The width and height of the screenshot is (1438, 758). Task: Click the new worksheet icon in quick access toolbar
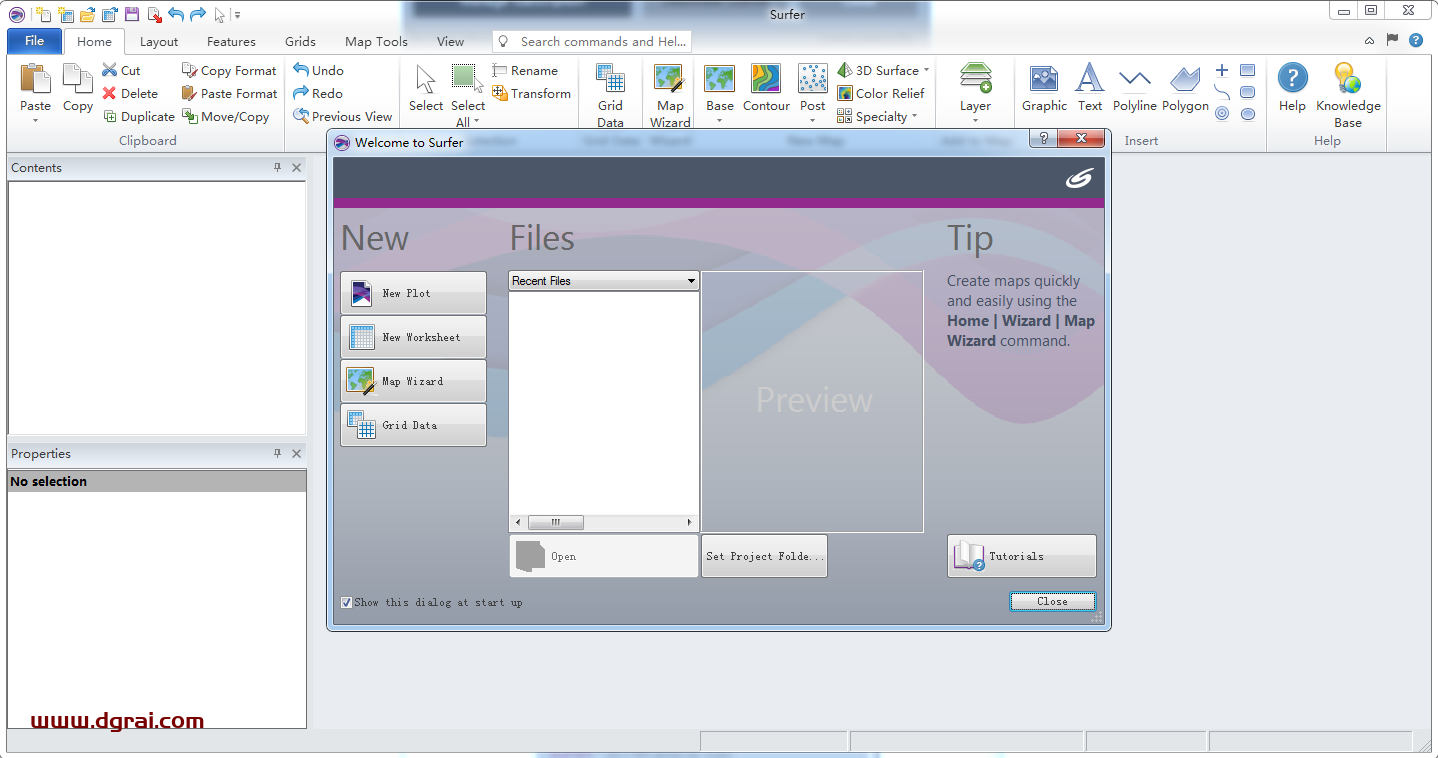tap(66, 14)
